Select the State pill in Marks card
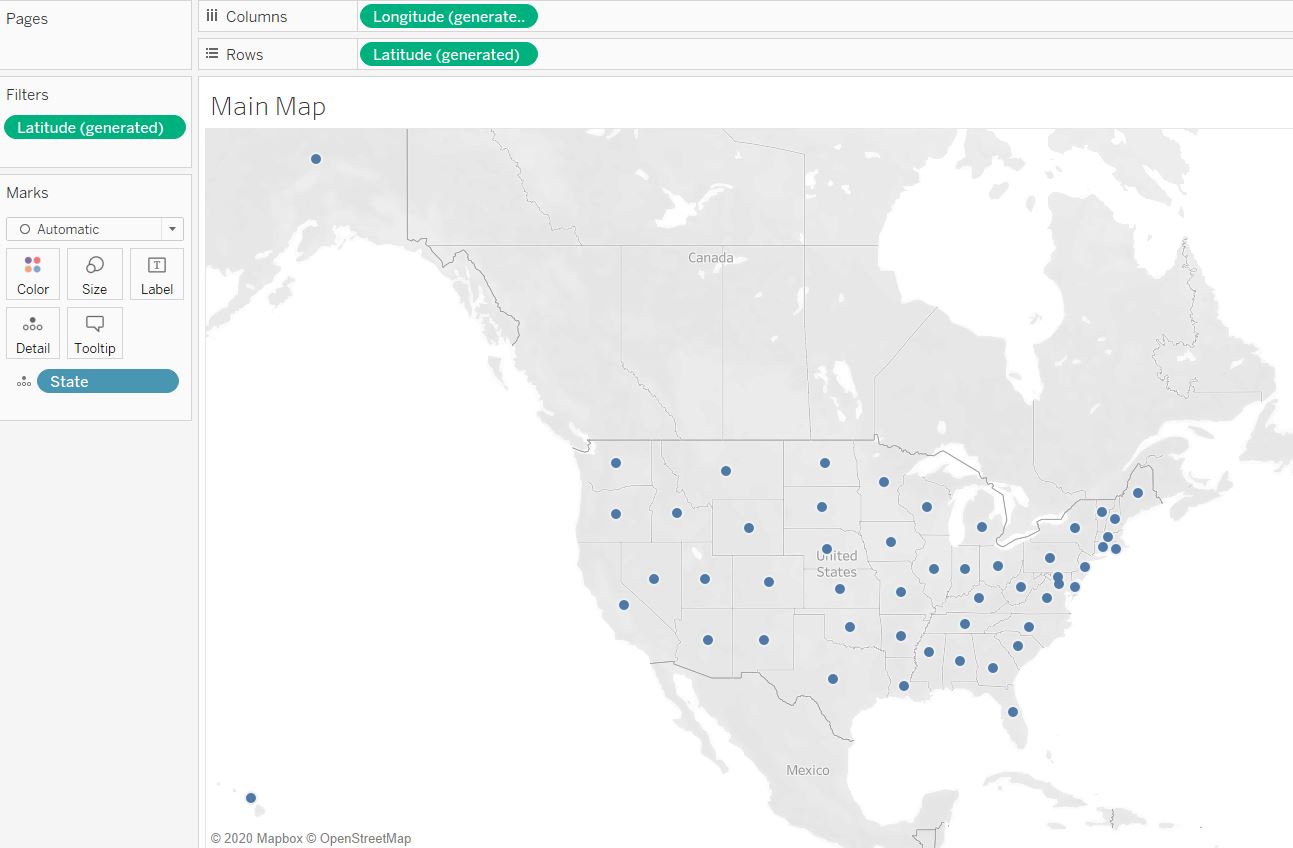Viewport: 1293px width, 848px height. click(x=108, y=381)
